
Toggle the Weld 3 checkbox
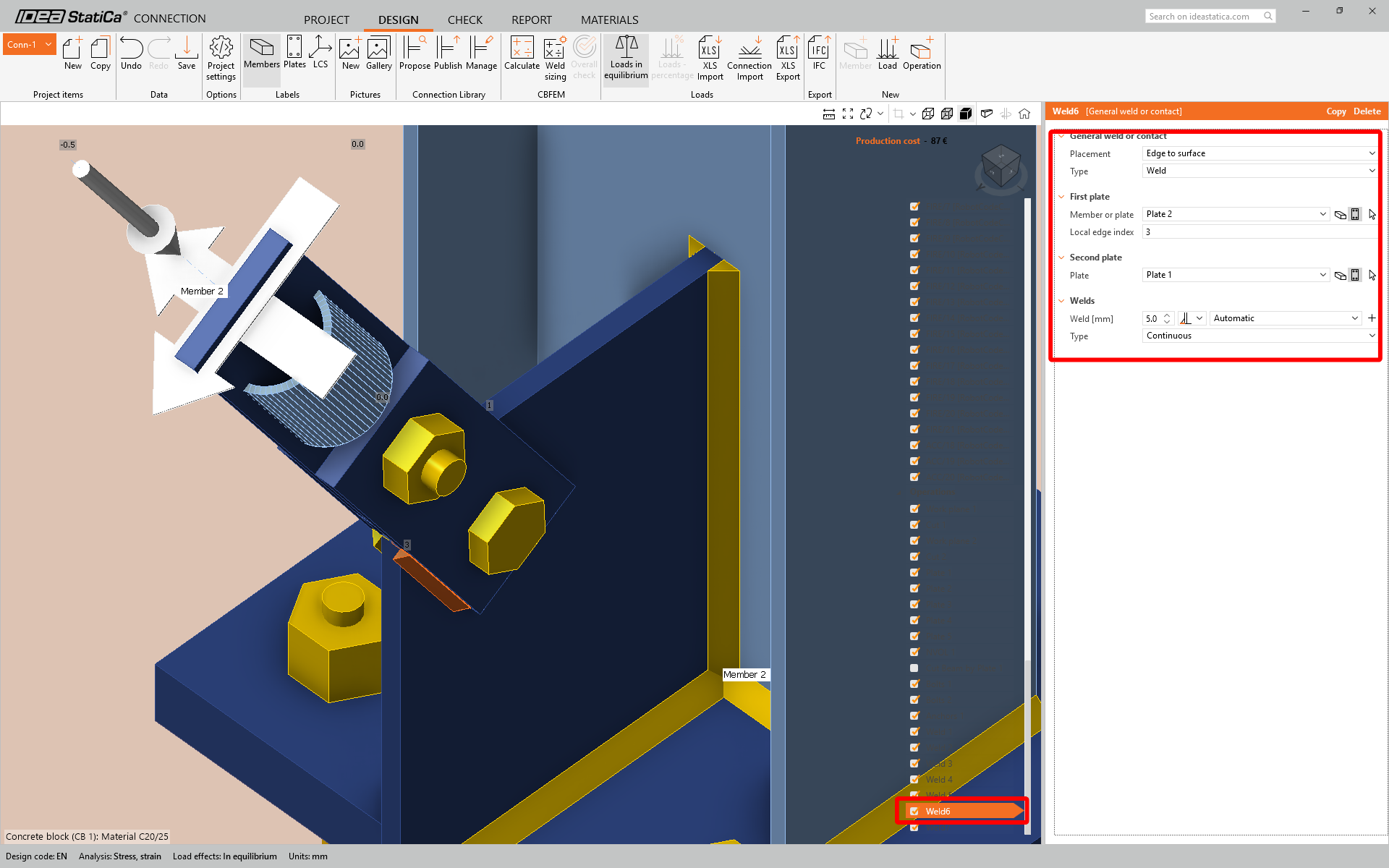coord(914,763)
